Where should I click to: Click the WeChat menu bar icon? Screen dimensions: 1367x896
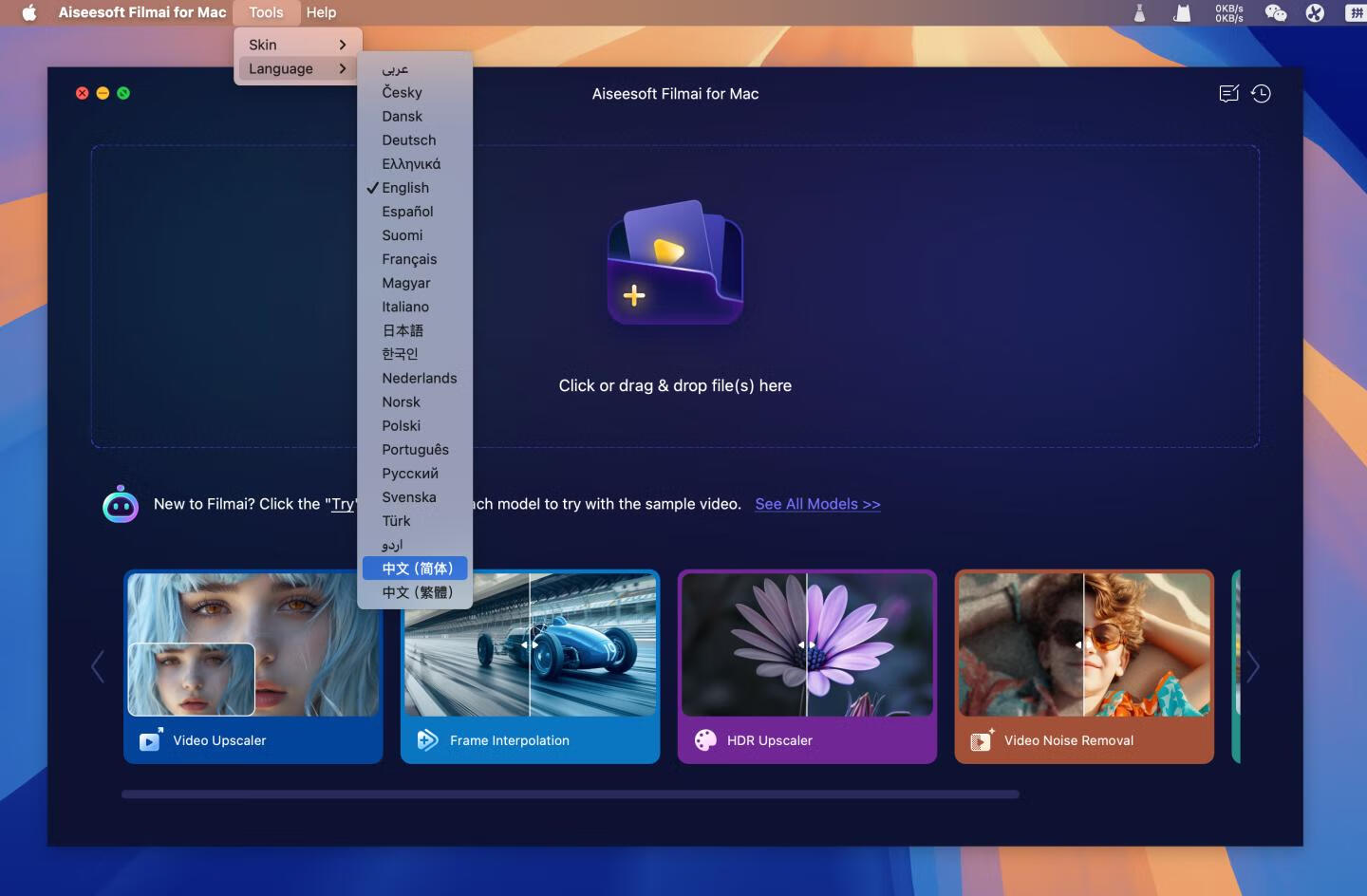click(x=1276, y=12)
